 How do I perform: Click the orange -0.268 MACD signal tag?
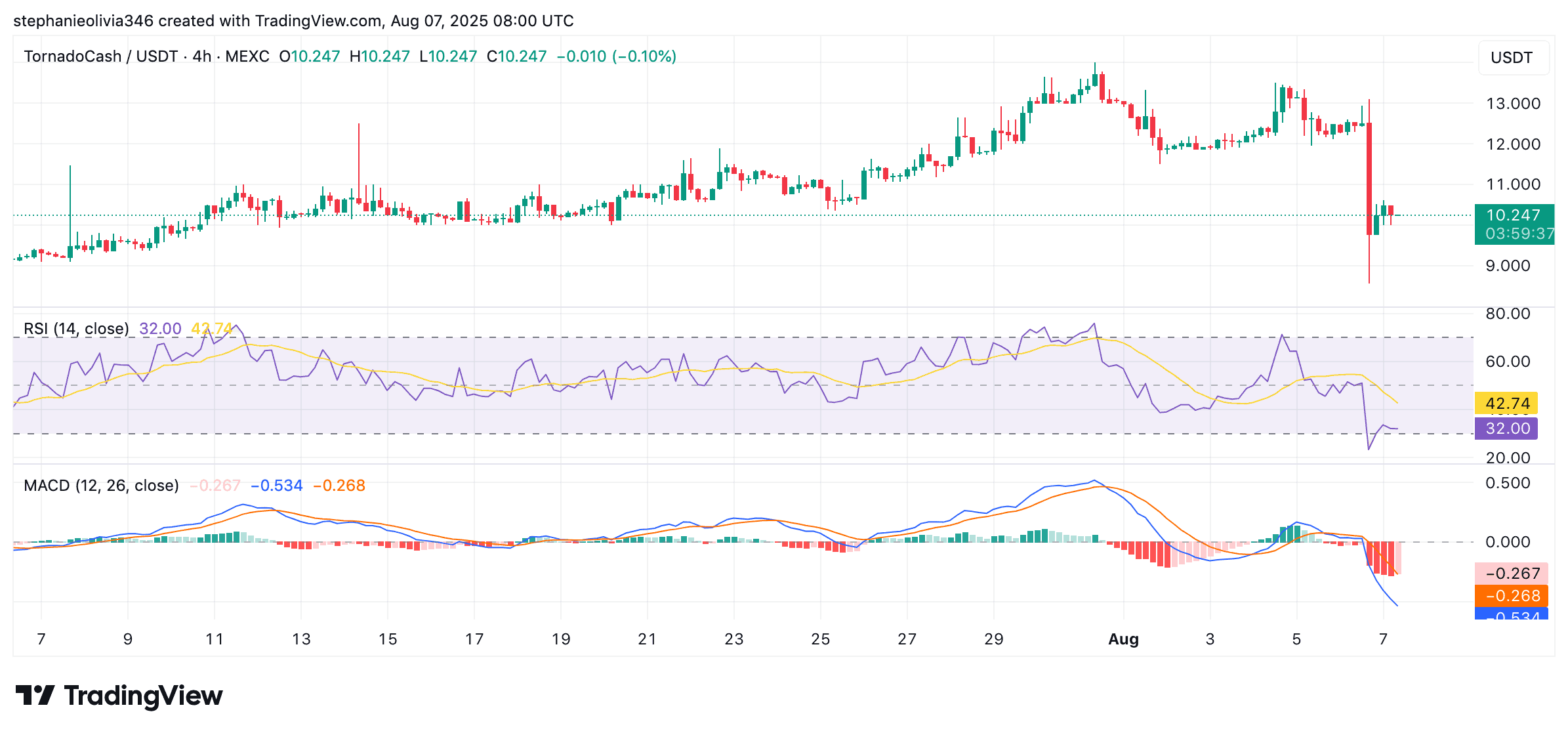[1512, 596]
